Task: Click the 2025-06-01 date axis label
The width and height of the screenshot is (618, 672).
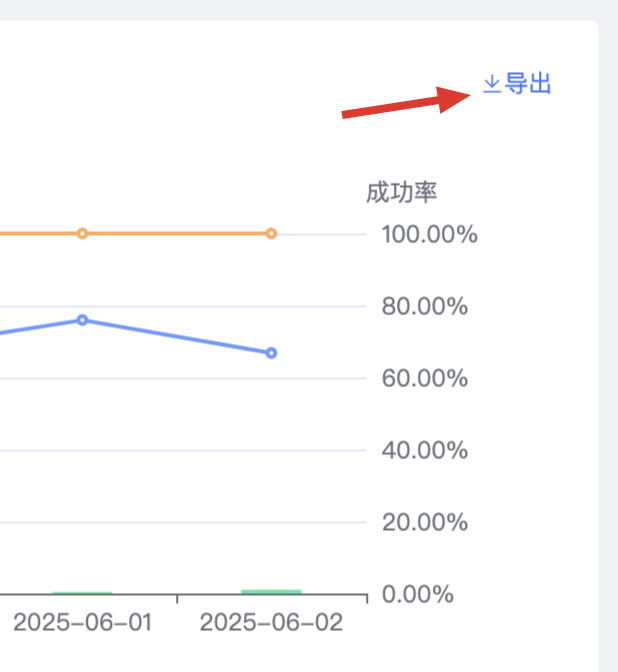Action: 82,622
